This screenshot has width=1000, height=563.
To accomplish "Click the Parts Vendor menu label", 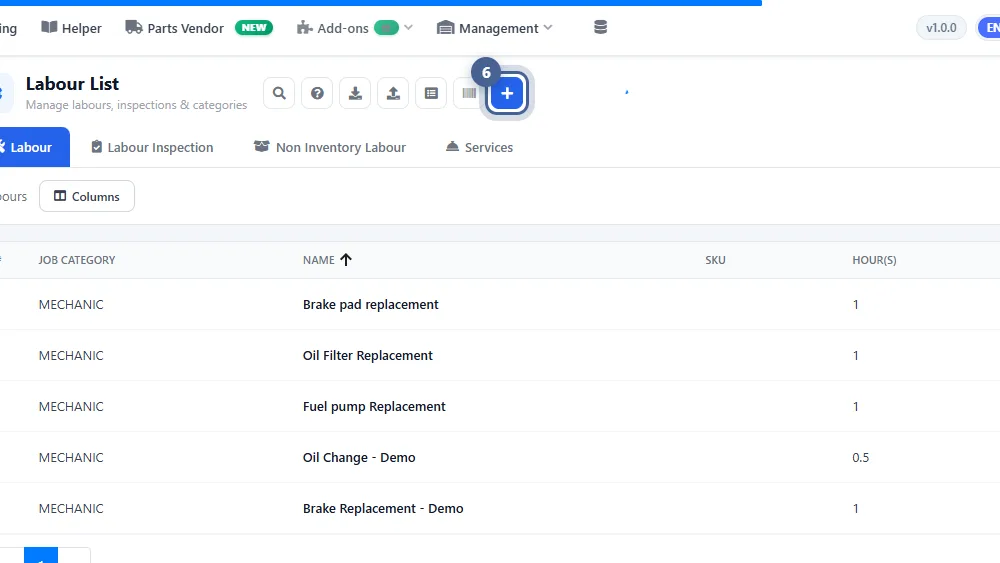I will pos(186,28).
